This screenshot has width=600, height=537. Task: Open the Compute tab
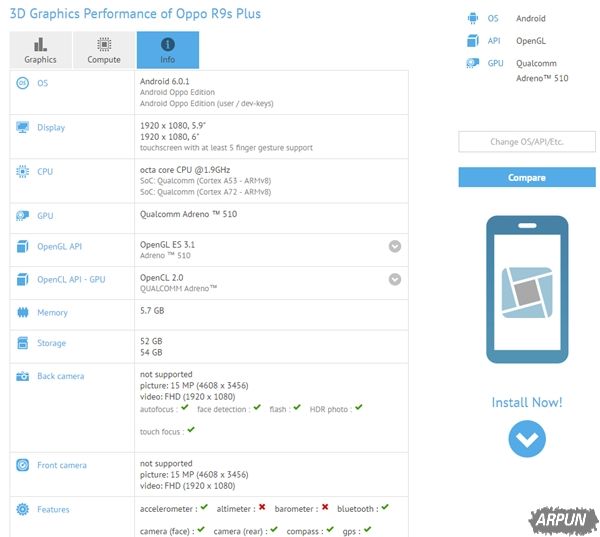[x=104, y=50]
